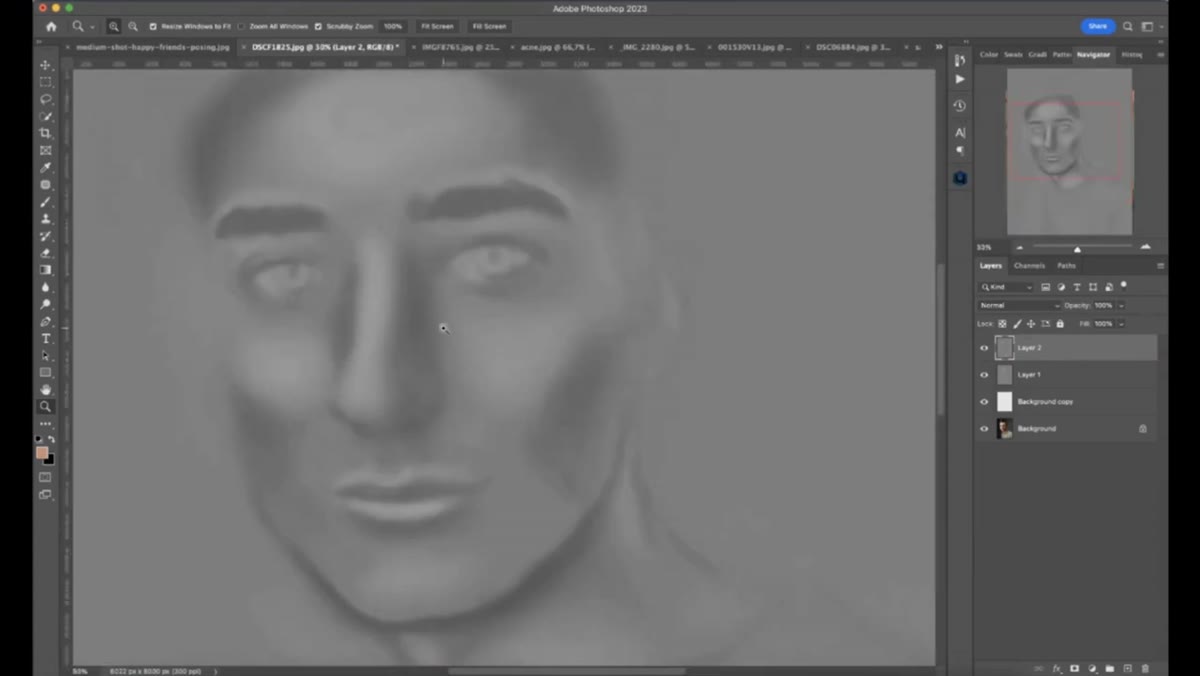Open the acne.jpg document tab
The width and height of the screenshot is (1200, 676).
point(557,47)
